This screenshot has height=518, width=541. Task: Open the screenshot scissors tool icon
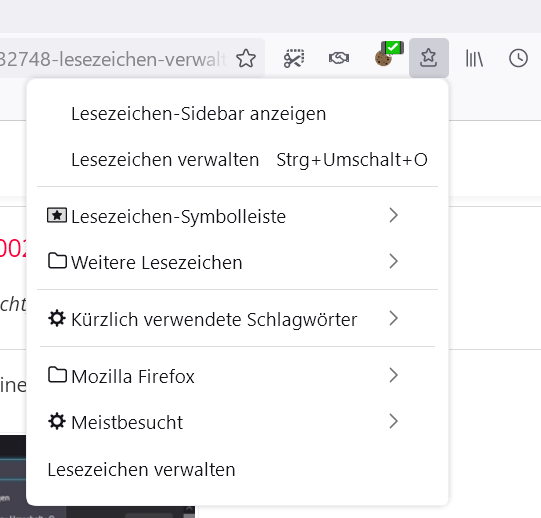pyautogui.click(x=294, y=58)
